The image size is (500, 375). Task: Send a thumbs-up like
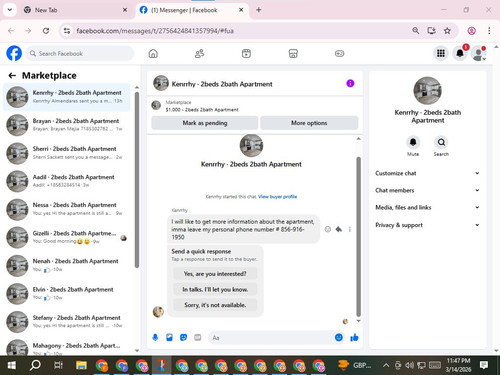point(354,338)
